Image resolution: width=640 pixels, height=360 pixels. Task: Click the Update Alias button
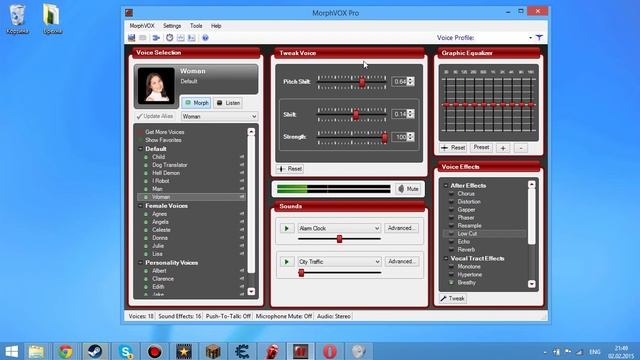[155, 116]
